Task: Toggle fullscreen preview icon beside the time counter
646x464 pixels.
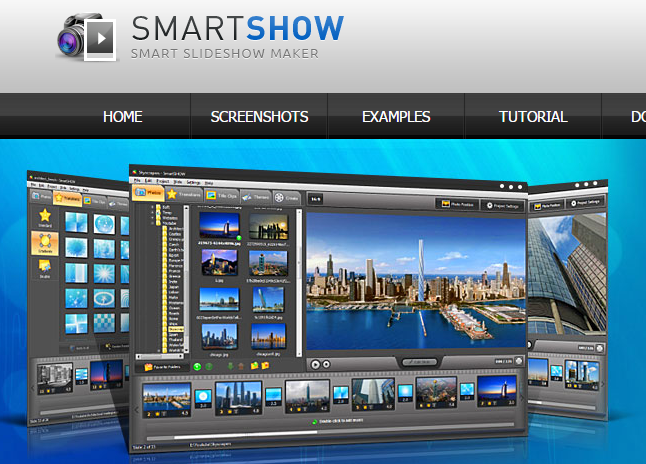Action: [x=519, y=361]
